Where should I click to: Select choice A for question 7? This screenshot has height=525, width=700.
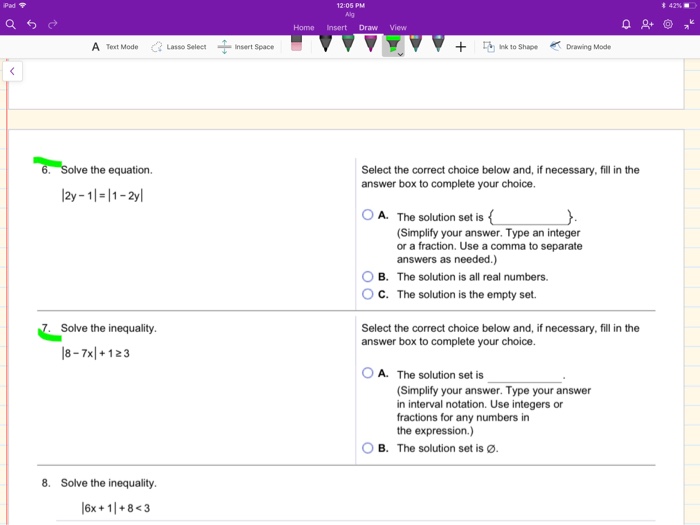(x=367, y=373)
